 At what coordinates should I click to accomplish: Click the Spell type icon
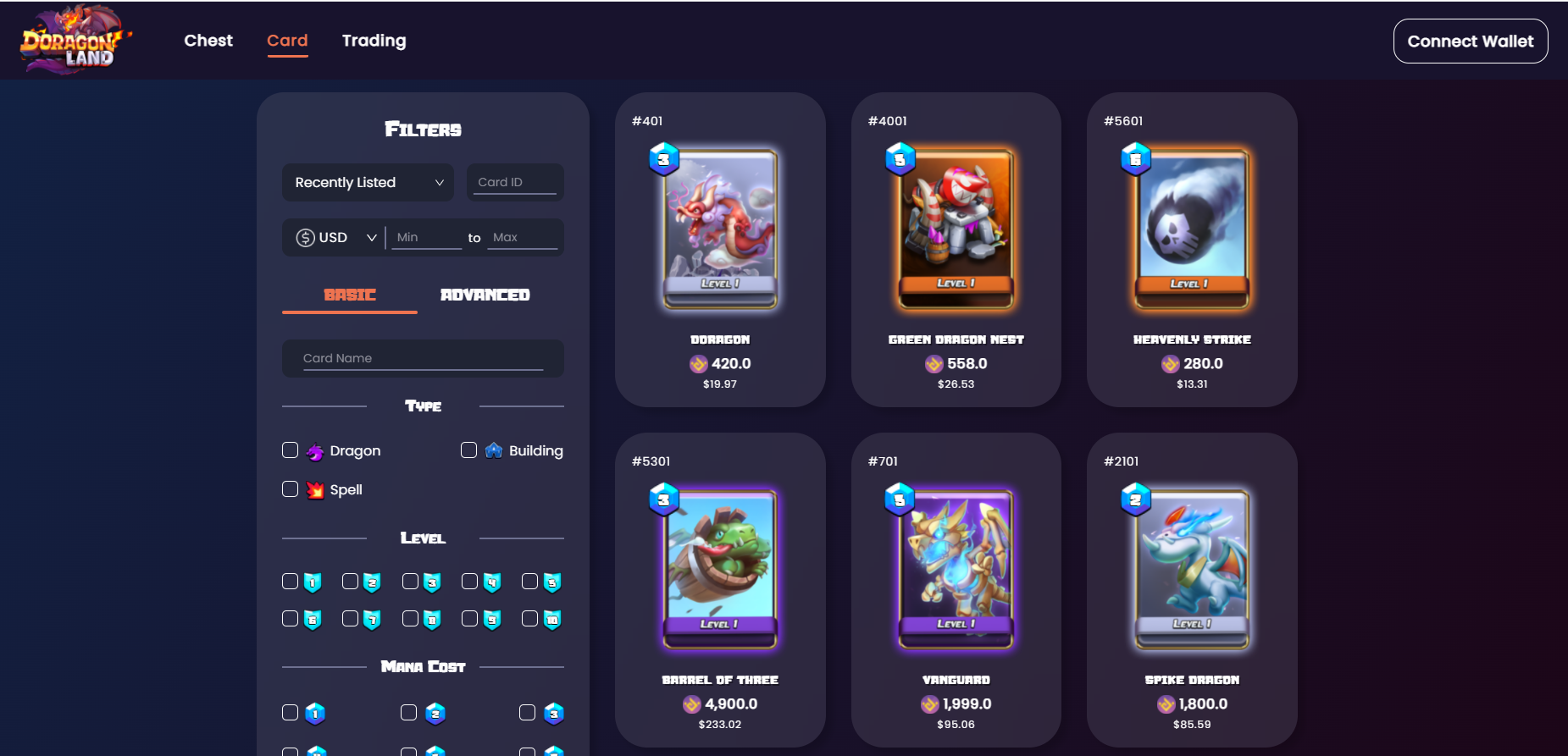tap(315, 490)
